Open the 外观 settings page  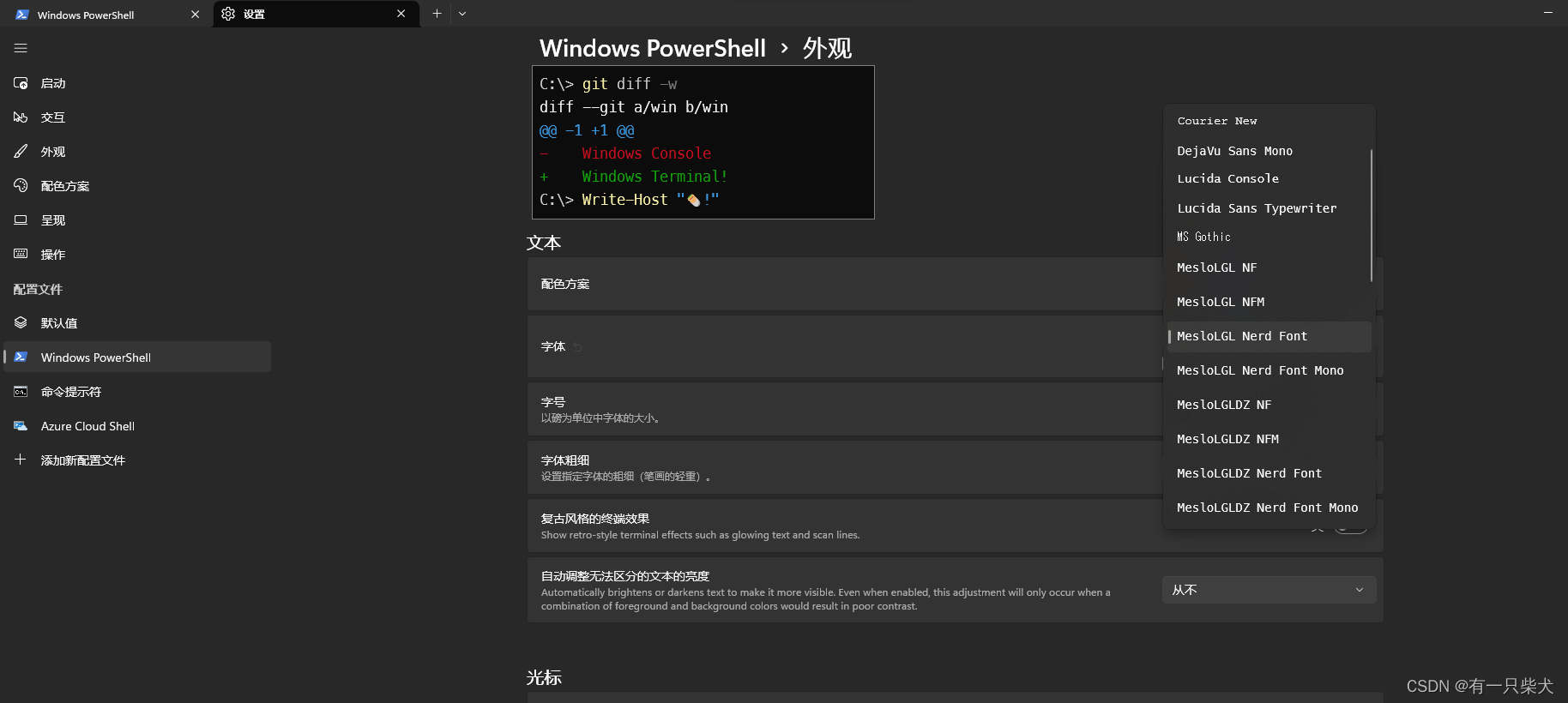point(137,152)
